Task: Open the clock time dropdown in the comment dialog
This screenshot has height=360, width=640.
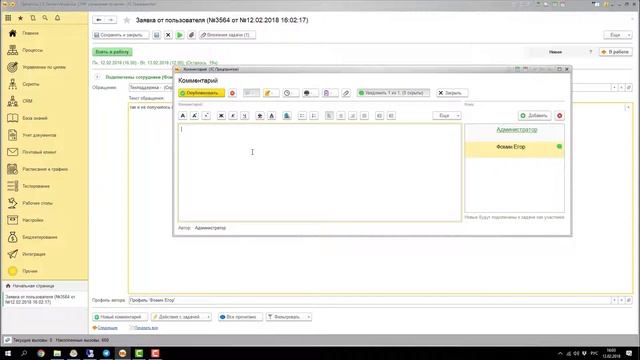Action: click(291, 93)
